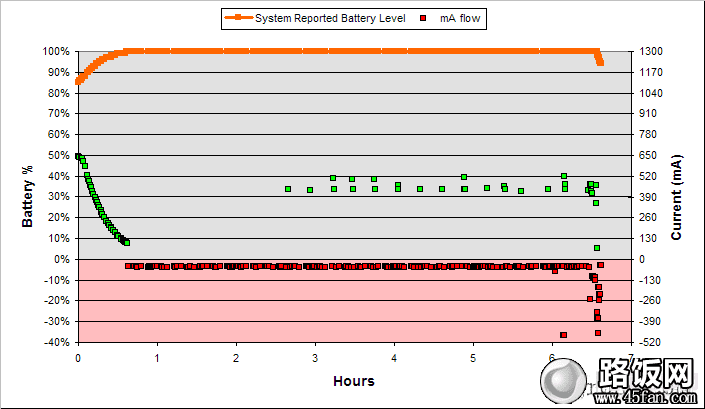Click the red mA flow legend marker
This screenshot has width=705, height=409.
point(423,18)
